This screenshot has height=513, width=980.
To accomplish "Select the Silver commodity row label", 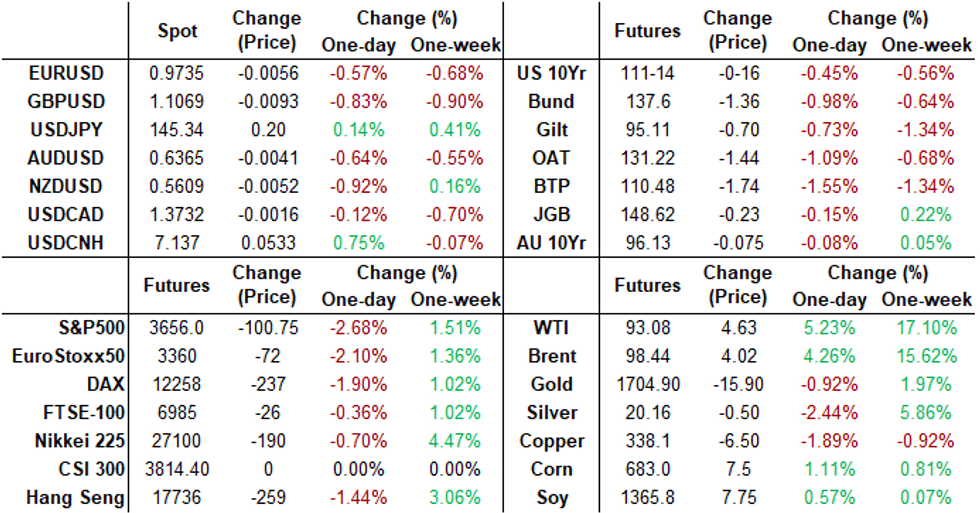I will point(552,413).
